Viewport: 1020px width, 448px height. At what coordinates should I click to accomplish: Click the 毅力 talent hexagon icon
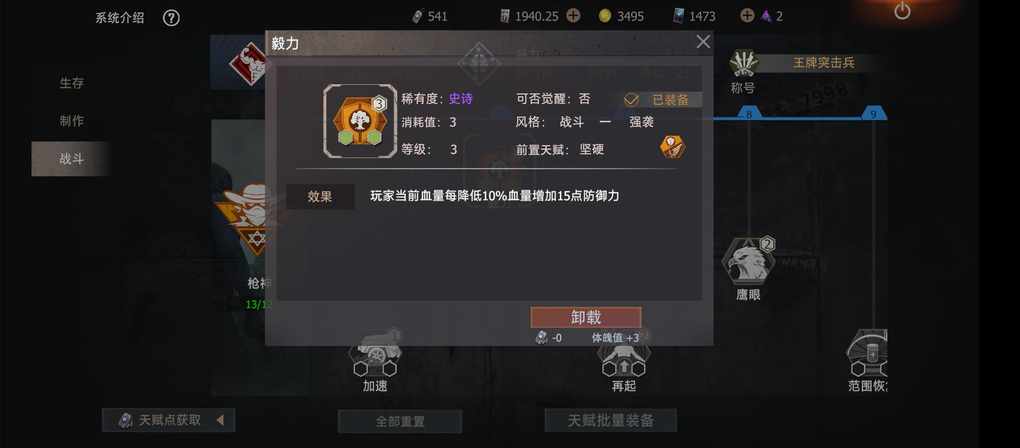point(359,121)
